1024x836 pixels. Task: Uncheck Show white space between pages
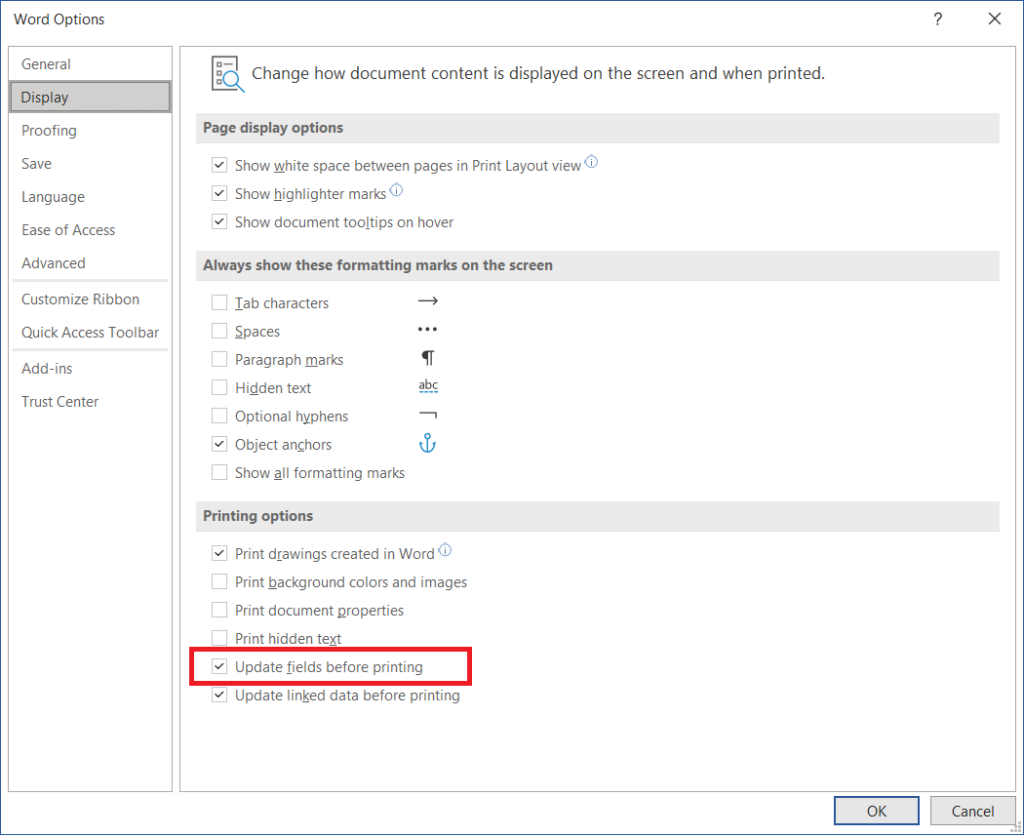click(x=219, y=165)
